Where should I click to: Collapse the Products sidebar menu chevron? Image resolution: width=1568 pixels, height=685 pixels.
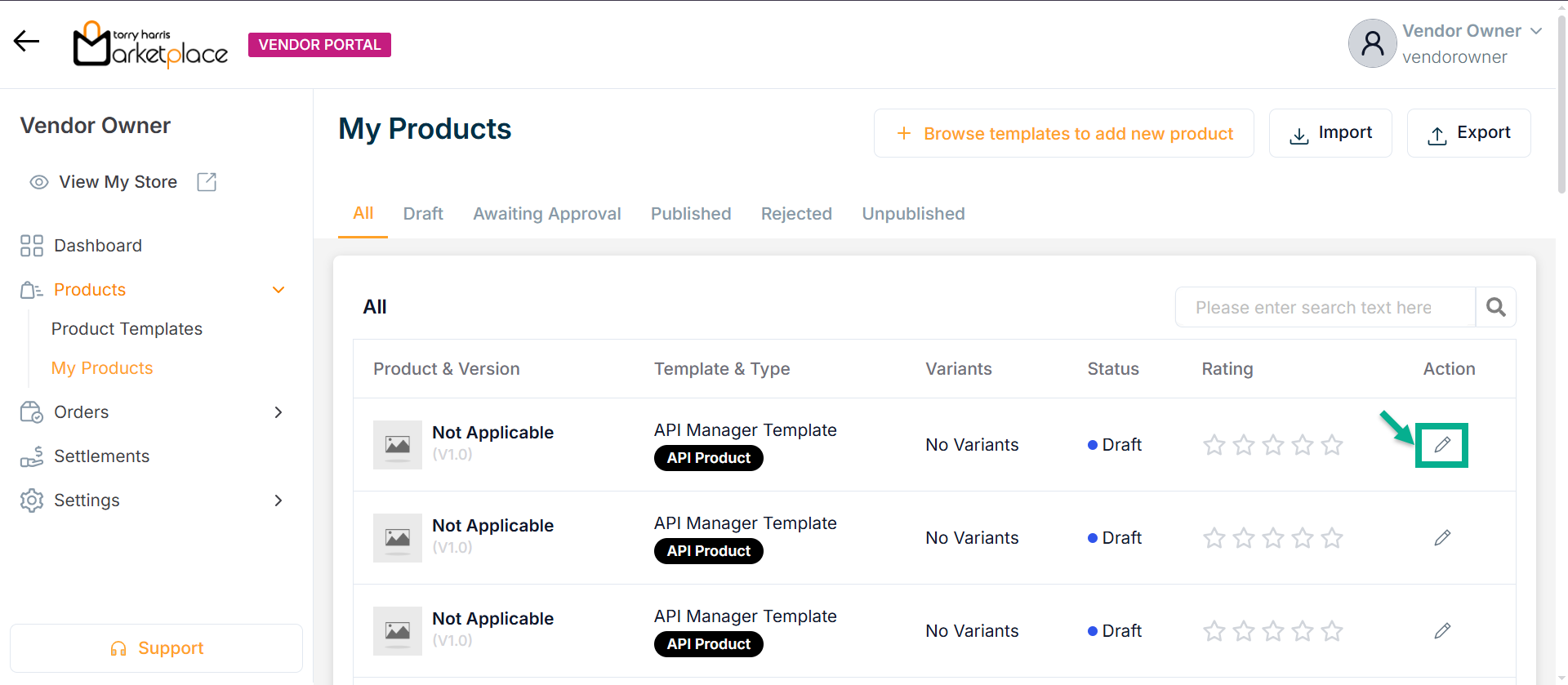(x=278, y=290)
